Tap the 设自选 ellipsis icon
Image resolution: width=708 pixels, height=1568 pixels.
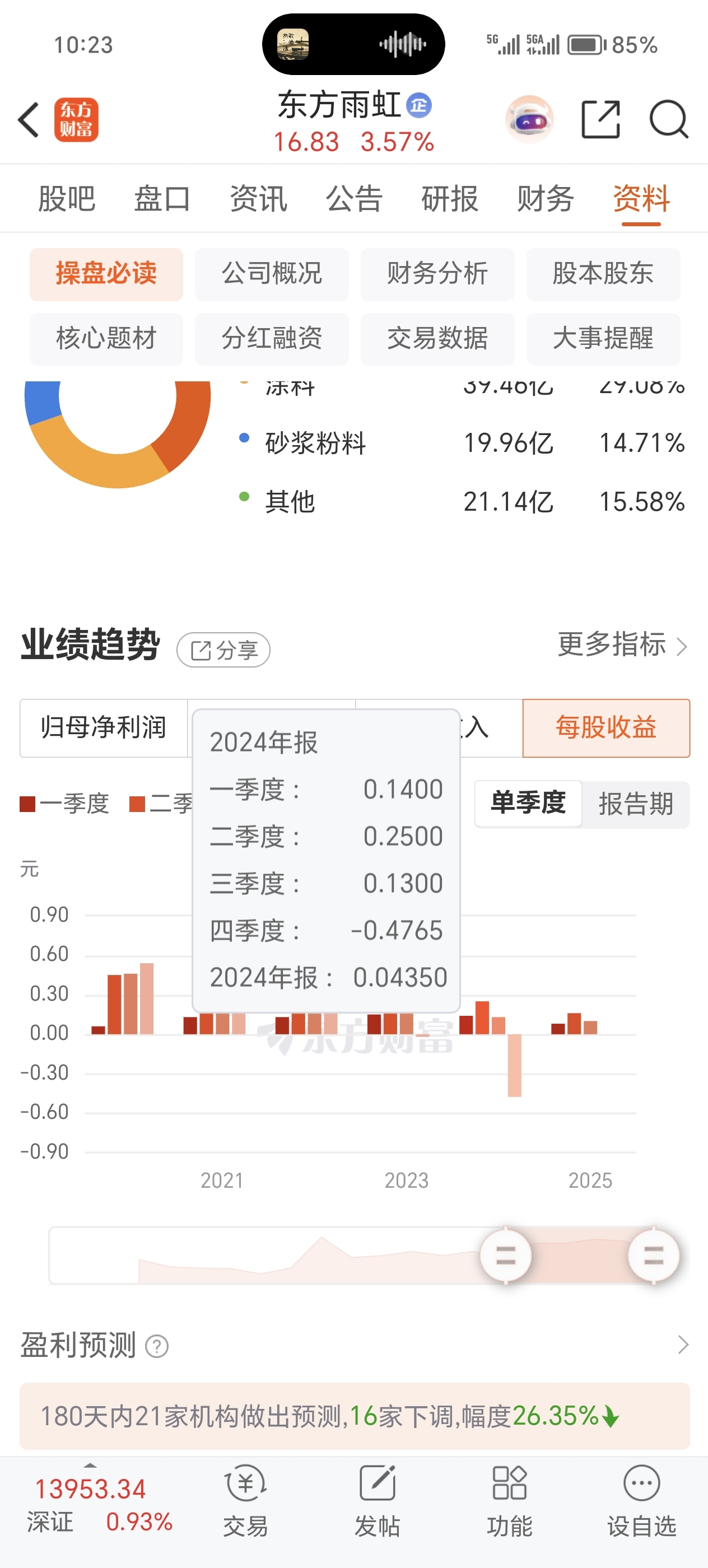(x=642, y=1483)
